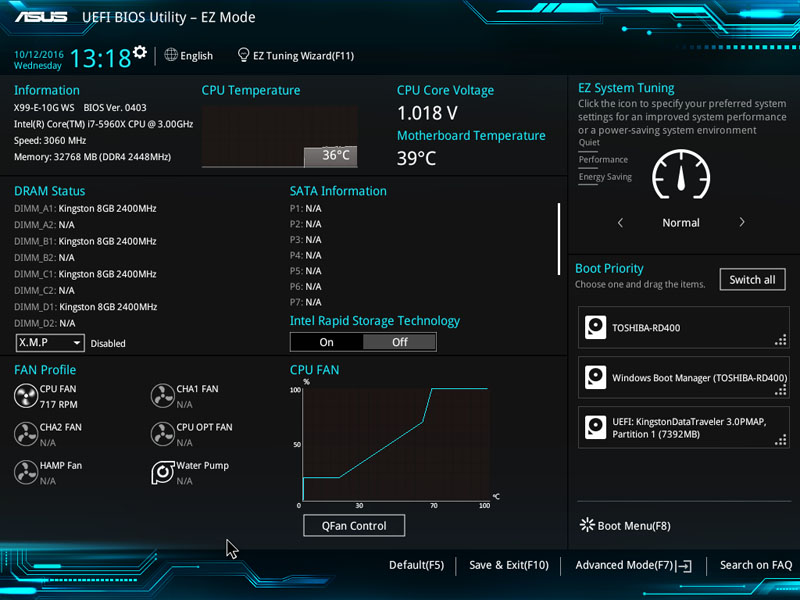
Task: Go to next EZ System Tuning mode
Action: click(742, 222)
